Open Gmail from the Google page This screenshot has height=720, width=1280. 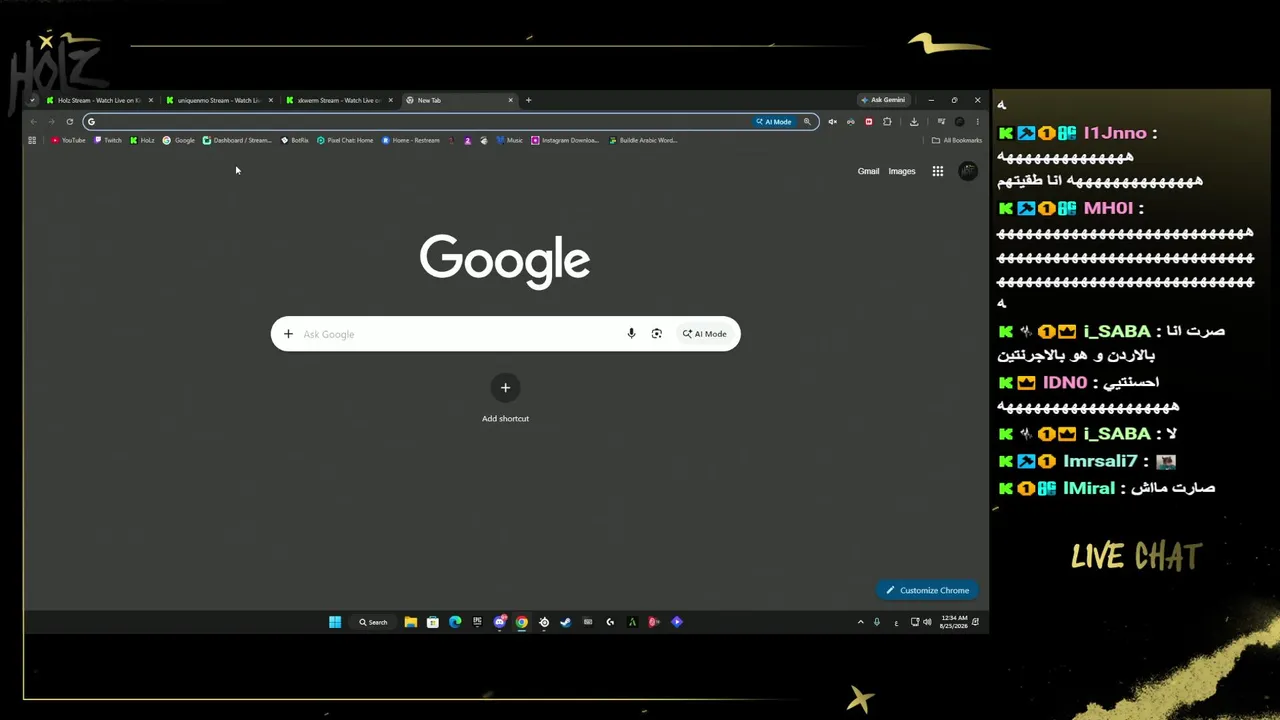(868, 171)
